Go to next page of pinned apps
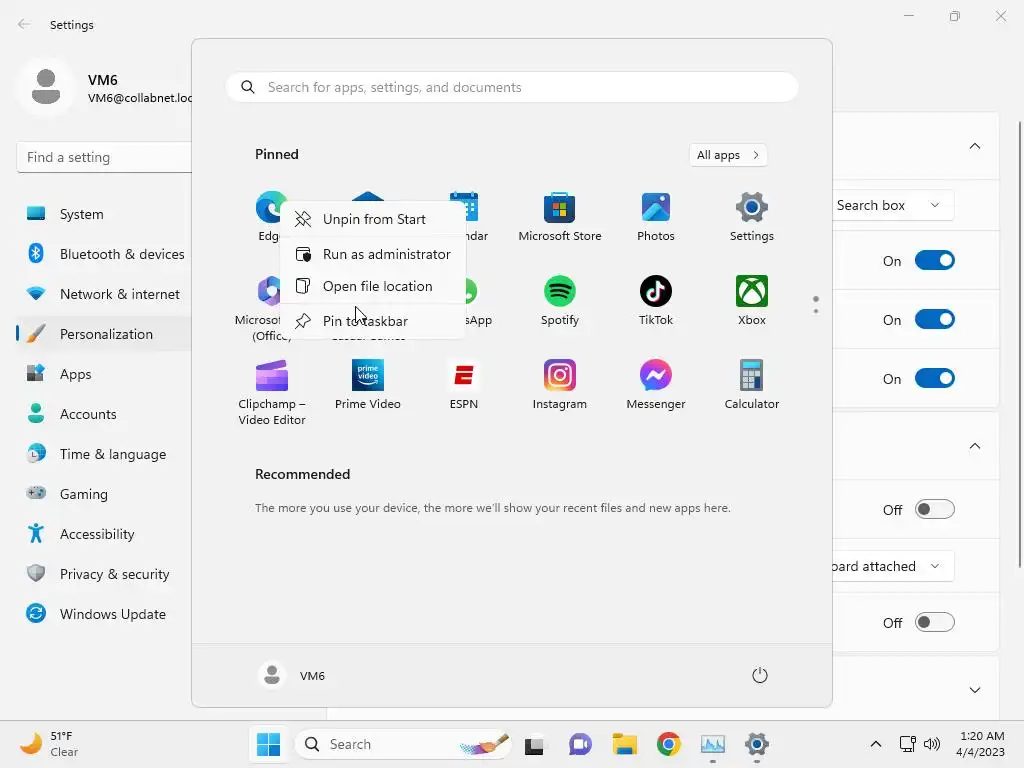The height and width of the screenshot is (768, 1024). coord(816,311)
